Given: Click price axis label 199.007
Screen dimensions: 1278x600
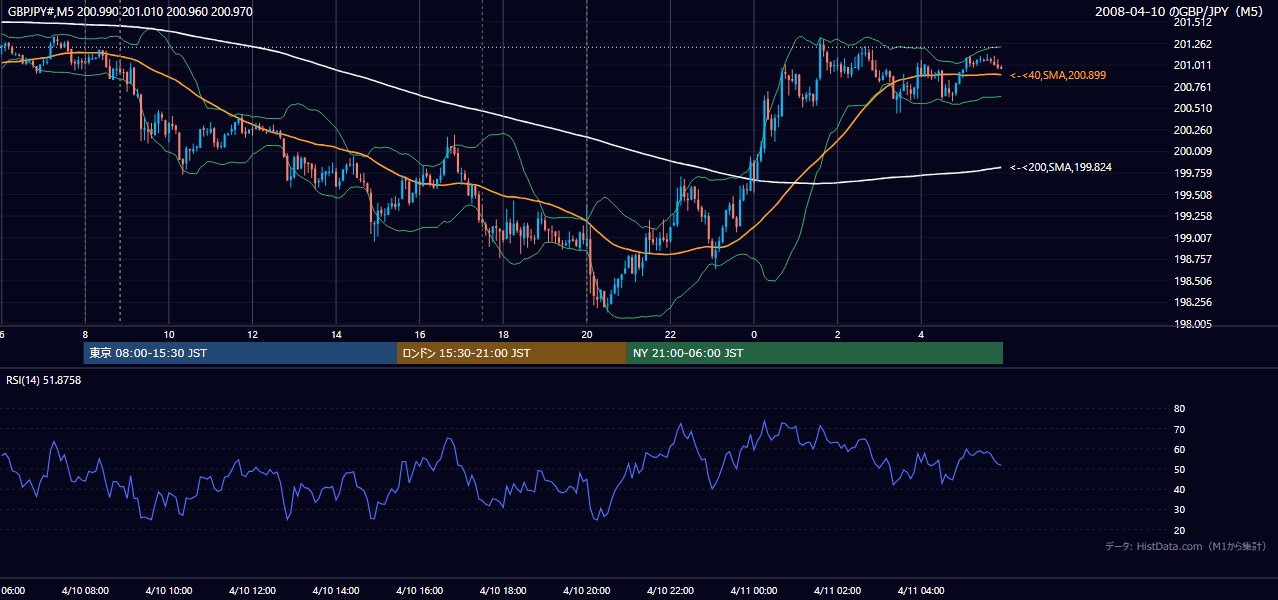Looking at the screenshot, I should click(x=1192, y=238).
